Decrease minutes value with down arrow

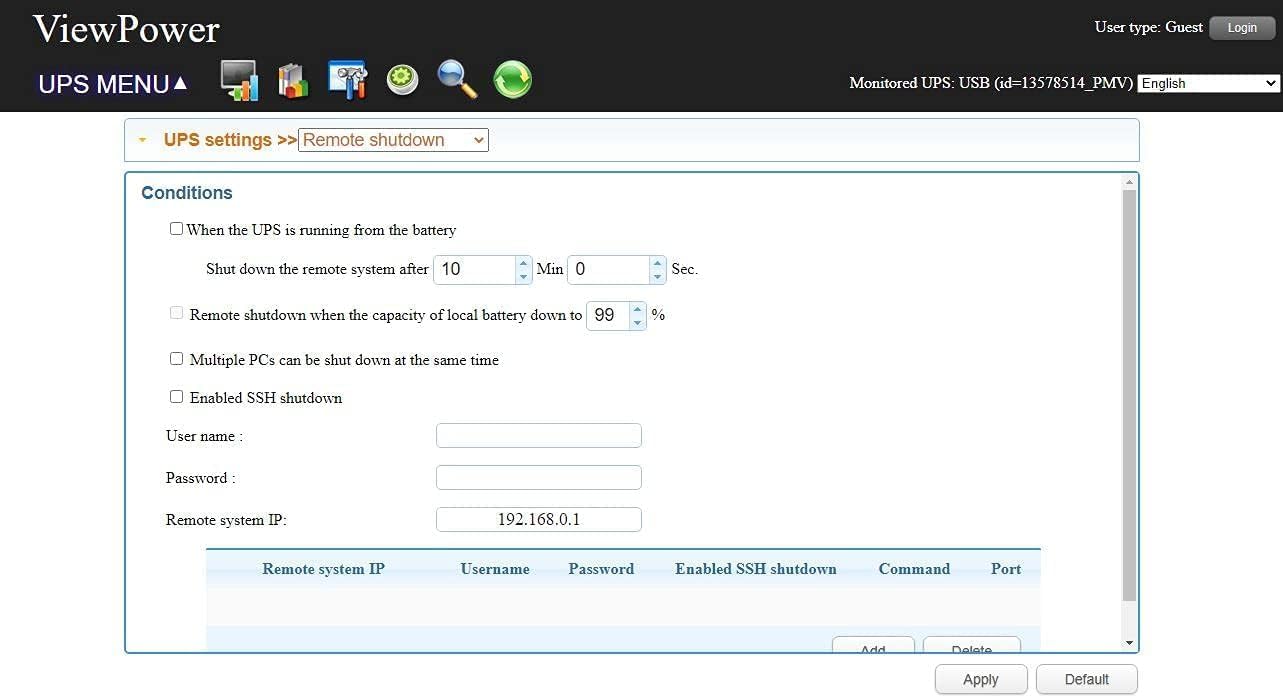tap(523, 276)
